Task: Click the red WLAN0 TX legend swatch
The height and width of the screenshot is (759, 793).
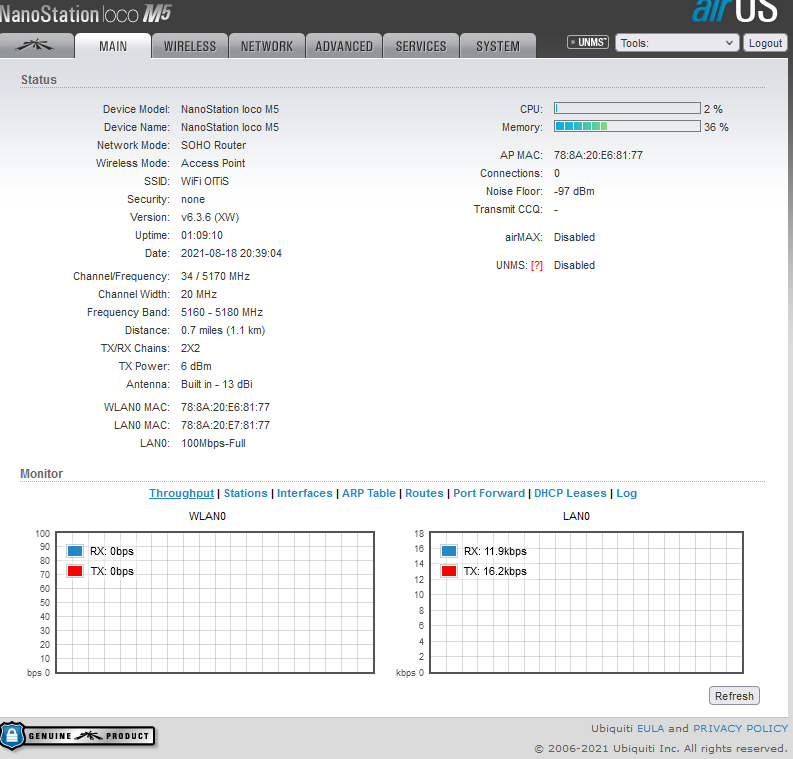Action: tap(75, 571)
